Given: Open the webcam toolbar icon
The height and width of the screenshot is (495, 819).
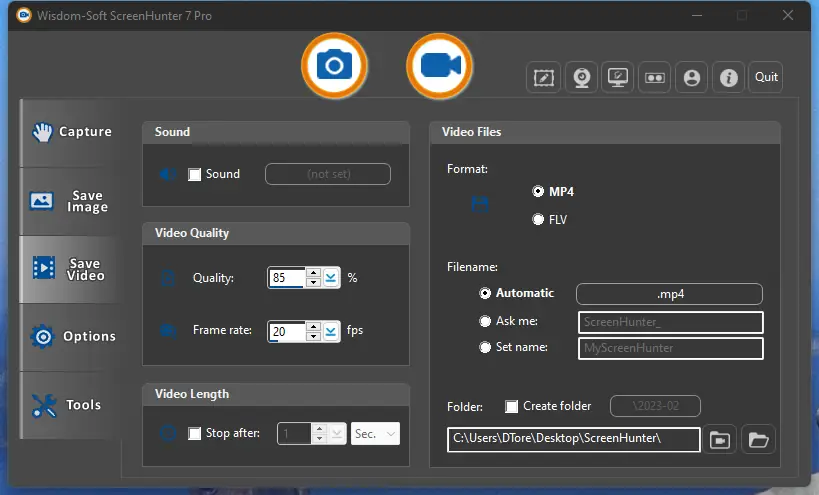Looking at the screenshot, I should 581,77.
